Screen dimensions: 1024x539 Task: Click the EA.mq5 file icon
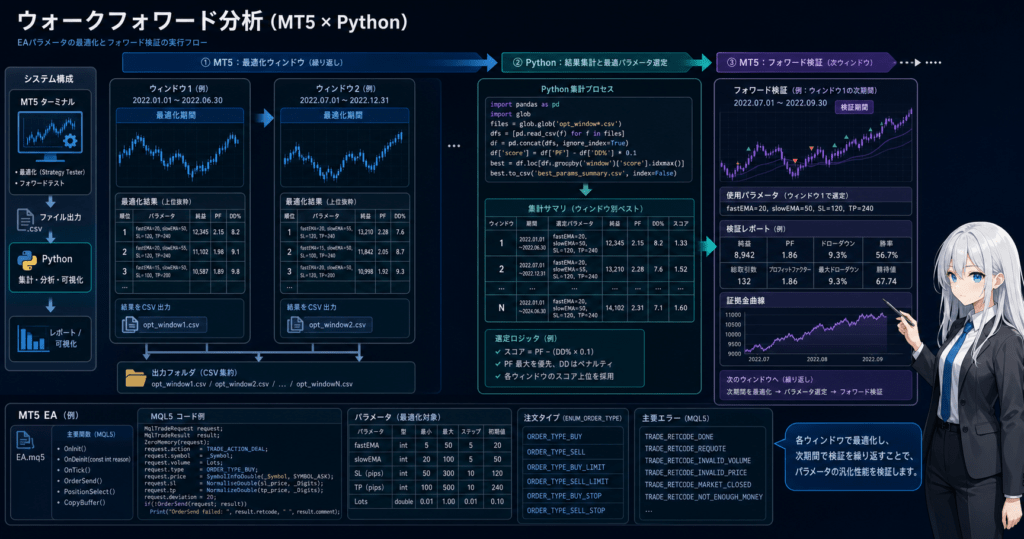pos(25,440)
